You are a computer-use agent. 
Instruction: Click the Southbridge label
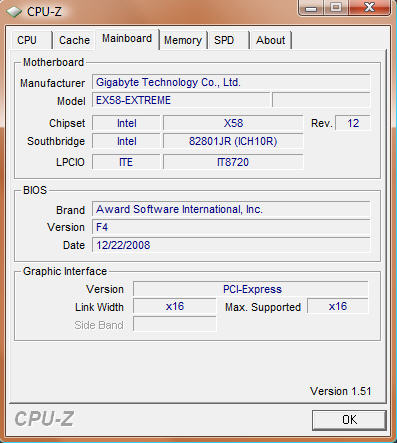56,141
